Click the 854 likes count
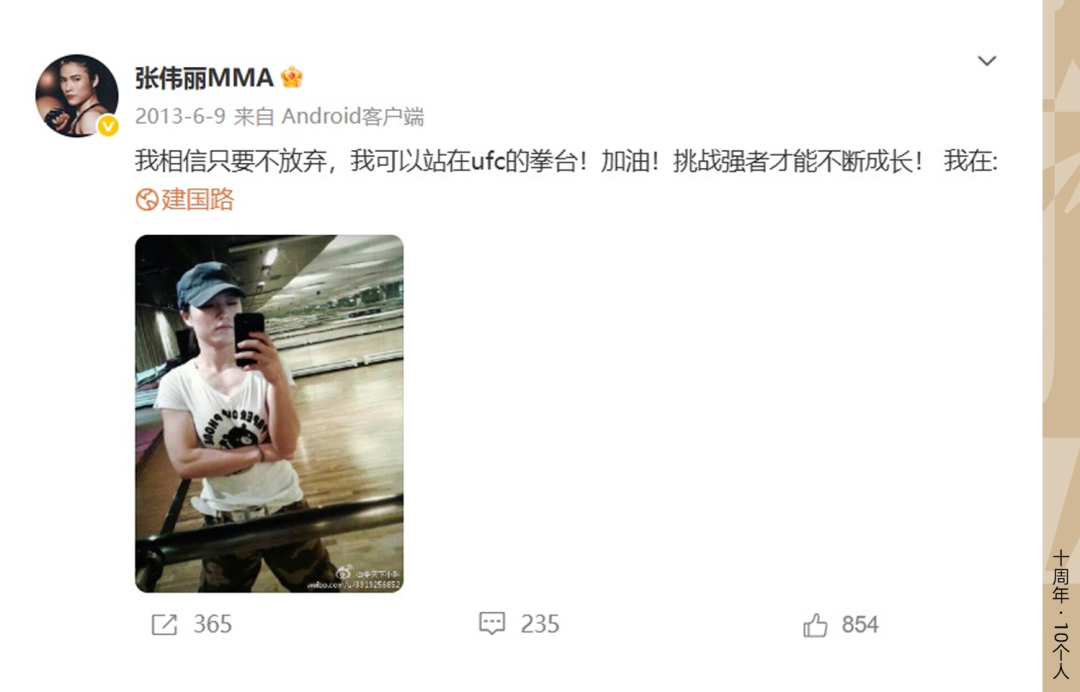 click(860, 625)
